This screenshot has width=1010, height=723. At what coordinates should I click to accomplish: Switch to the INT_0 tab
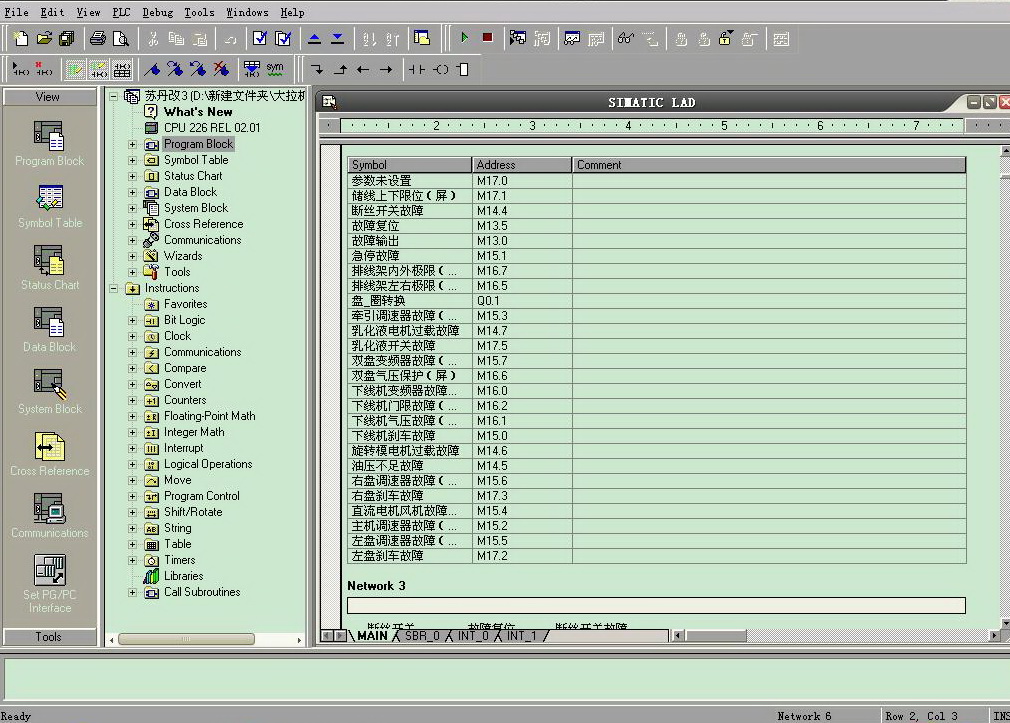point(473,636)
